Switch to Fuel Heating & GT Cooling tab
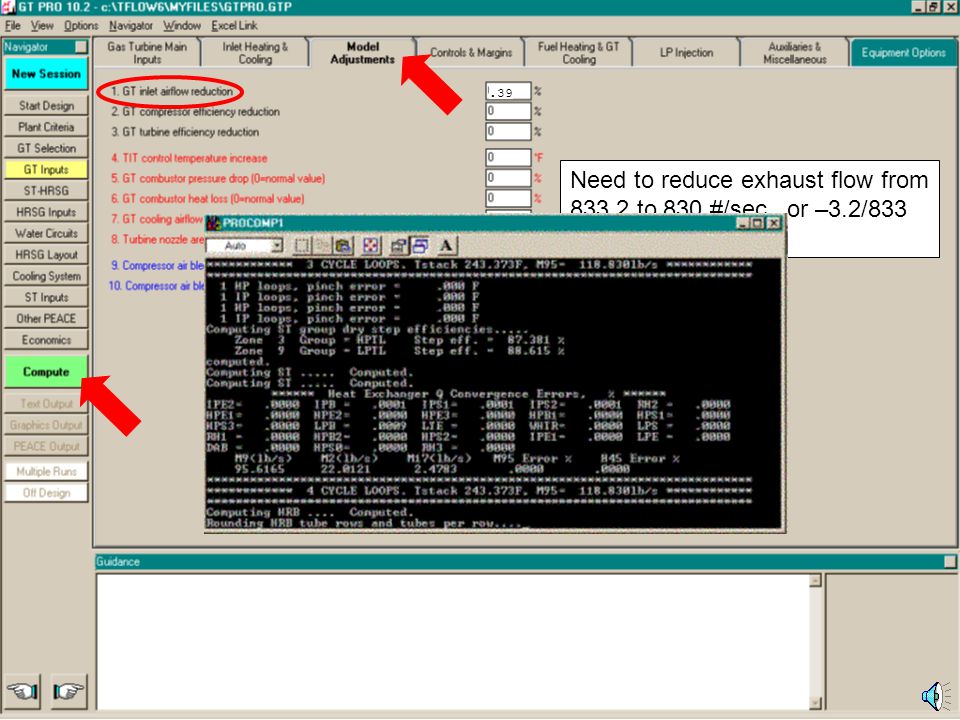 [x=579, y=53]
